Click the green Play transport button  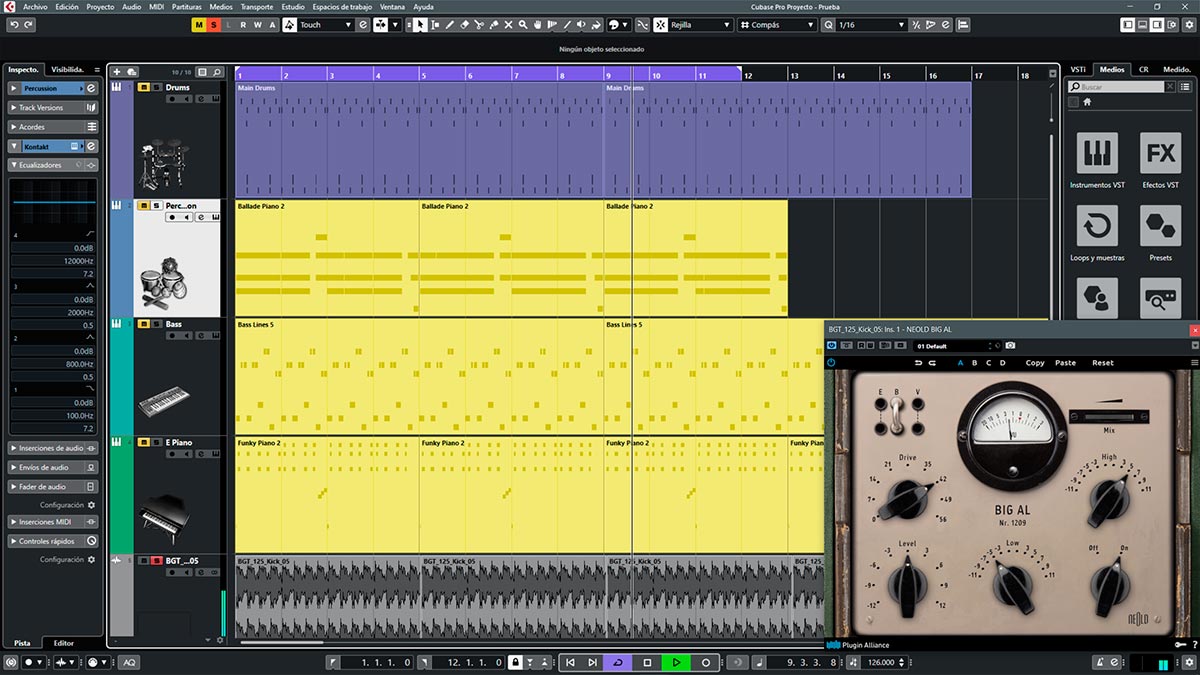pyautogui.click(x=676, y=662)
